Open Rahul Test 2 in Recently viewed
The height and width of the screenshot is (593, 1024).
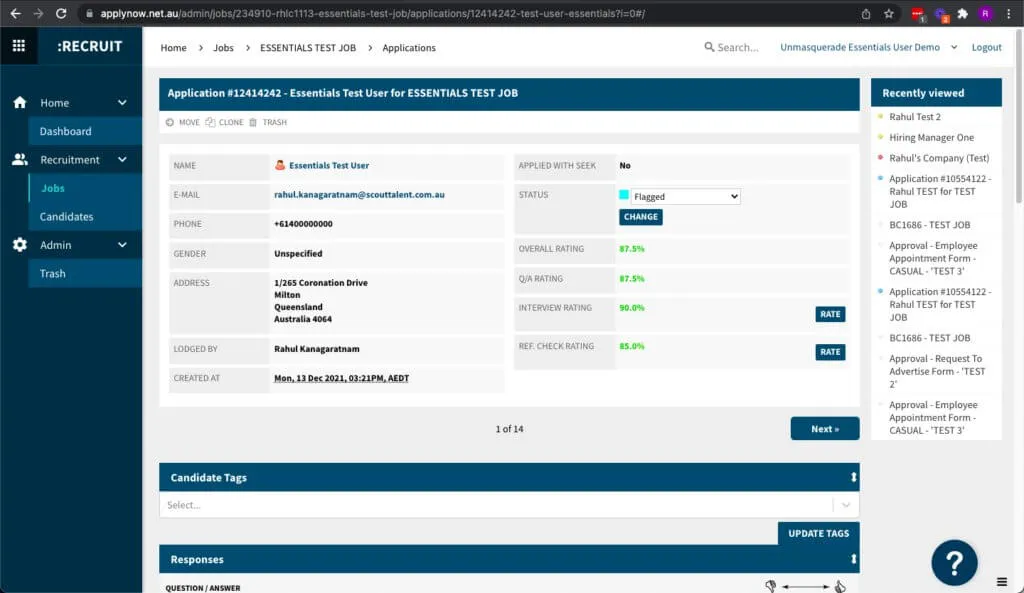pyautogui.click(x=915, y=117)
